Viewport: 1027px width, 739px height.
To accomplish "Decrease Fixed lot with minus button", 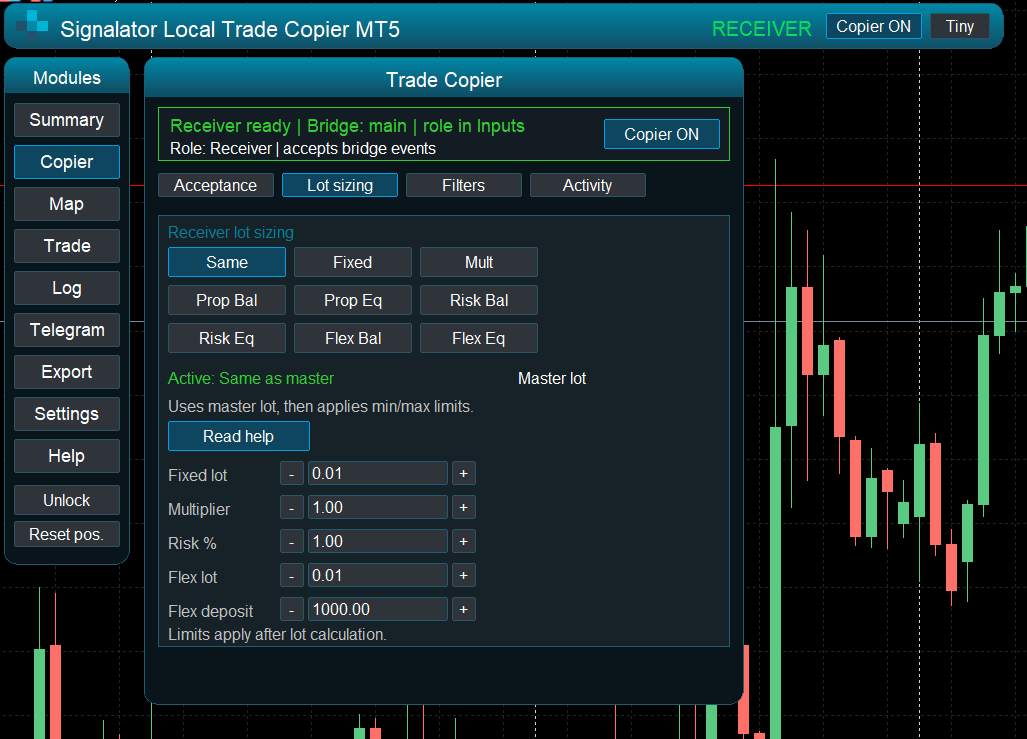I will coord(291,473).
